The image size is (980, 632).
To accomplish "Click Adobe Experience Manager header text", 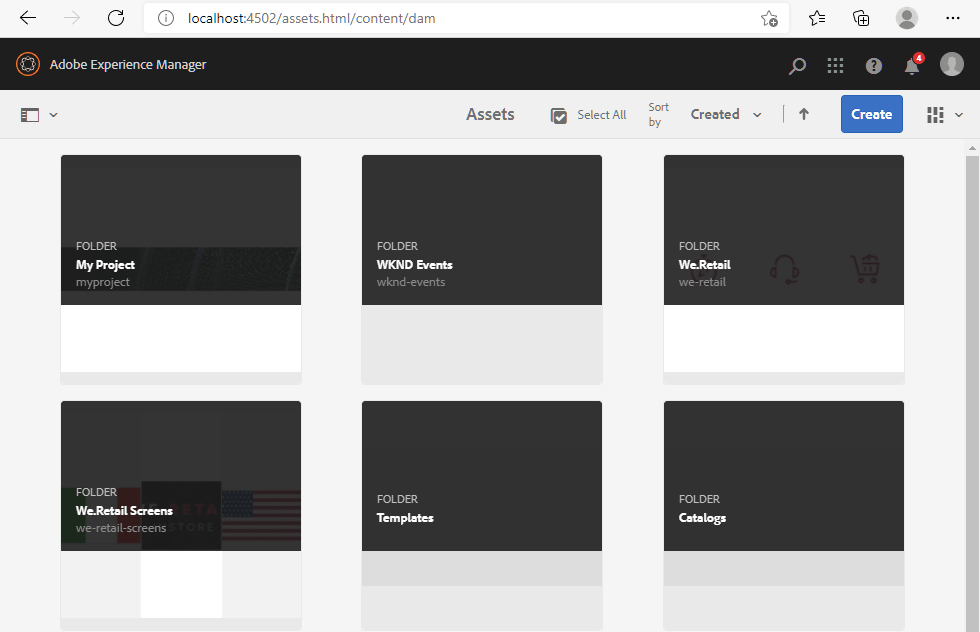I will (128, 64).
